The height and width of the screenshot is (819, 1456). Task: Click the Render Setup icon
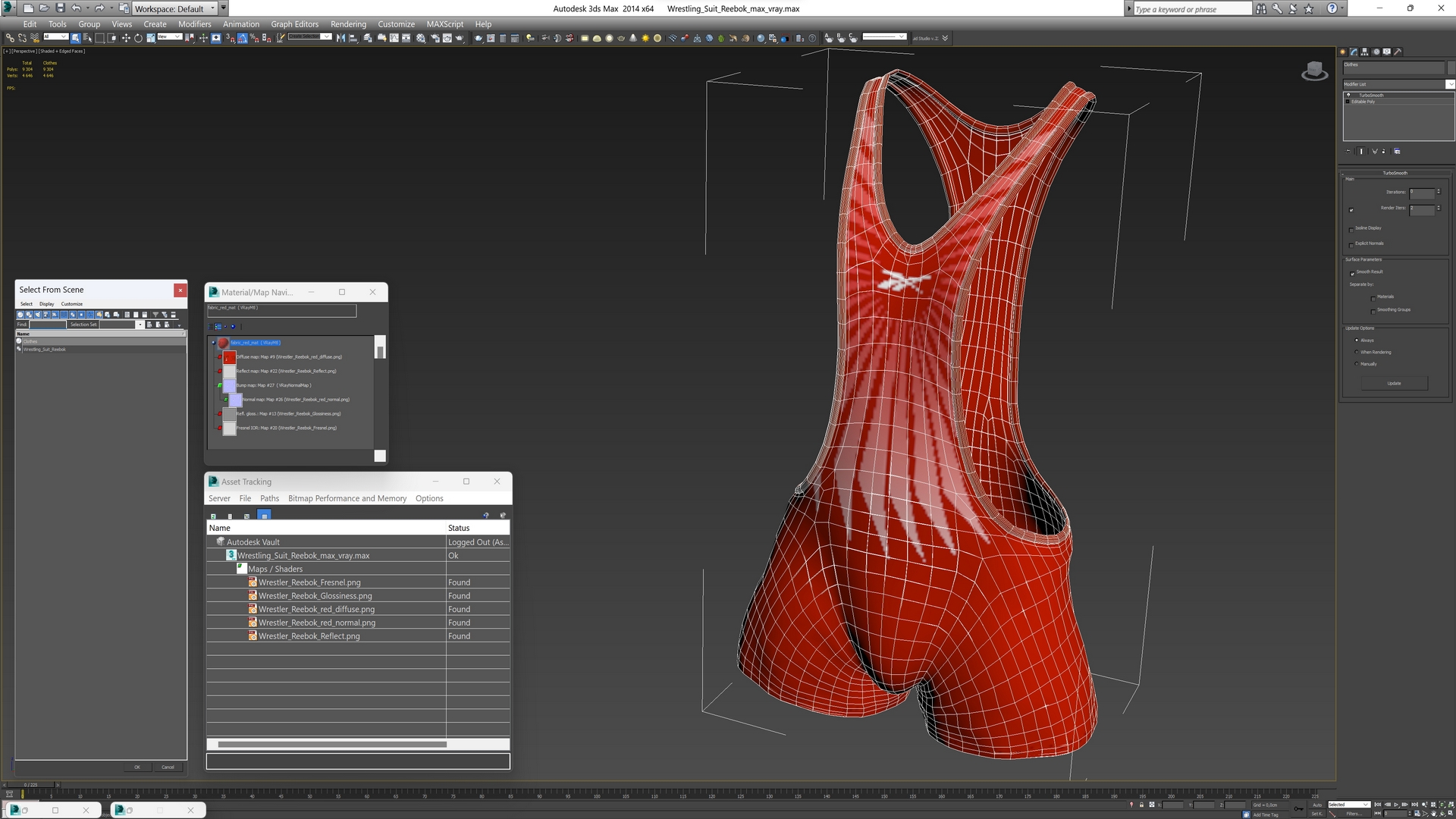[x=435, y=38]
